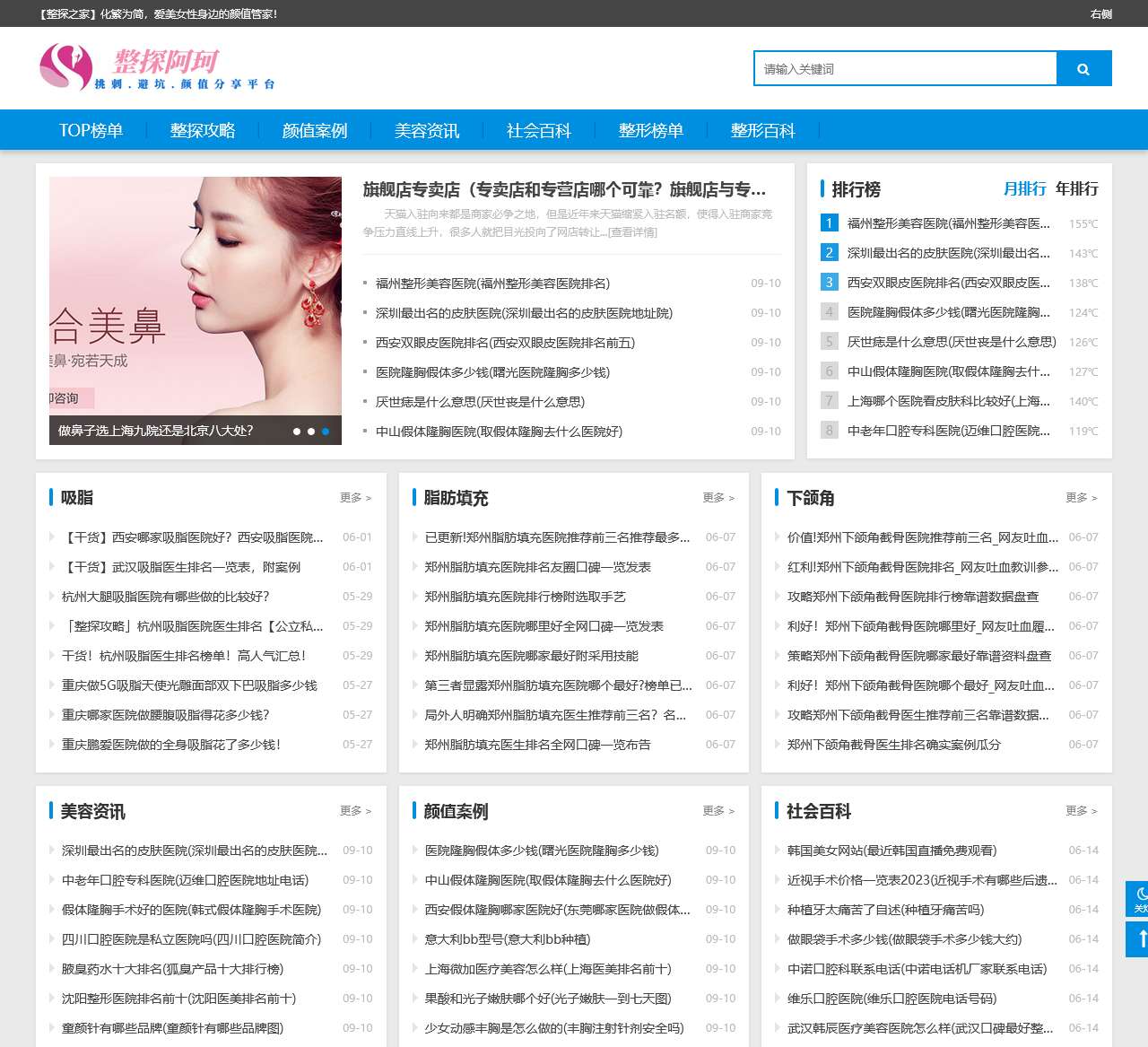The height and width of the screenshot is (1047, 1148).
Task: Click the blue ranking badge numbered 1
Action: click(x=828, y=222)
